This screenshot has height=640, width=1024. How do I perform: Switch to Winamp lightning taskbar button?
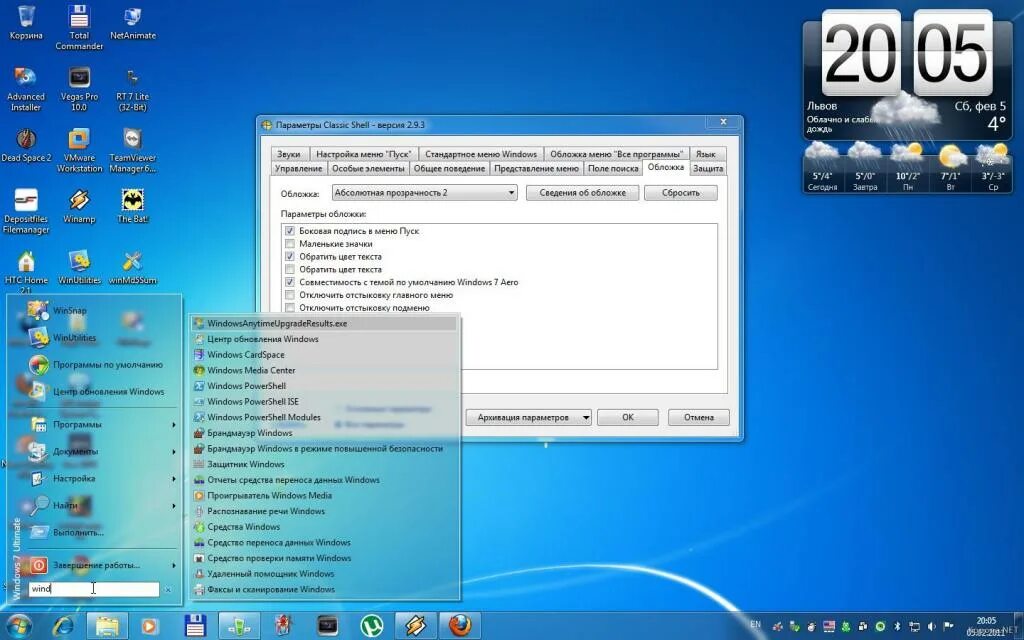tap(416, 626)
